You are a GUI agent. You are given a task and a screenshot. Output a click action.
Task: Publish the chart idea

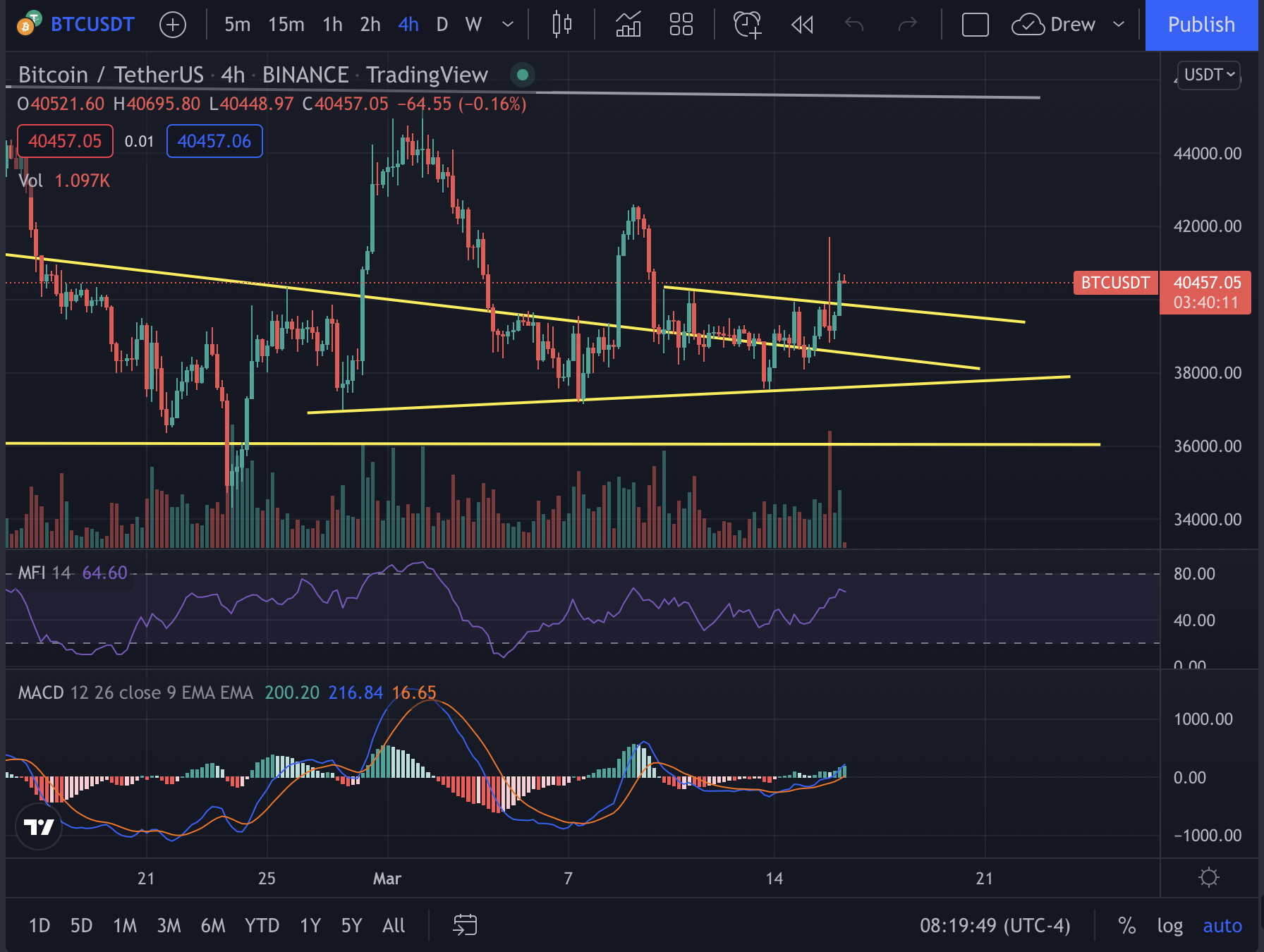[x=1201, y=25]
